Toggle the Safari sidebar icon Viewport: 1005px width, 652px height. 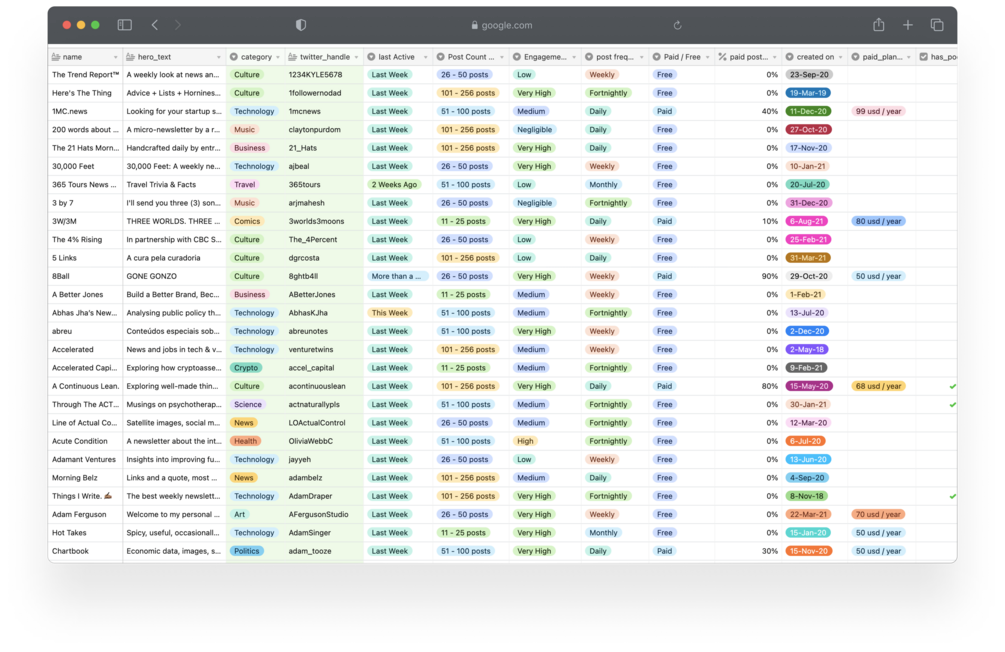124,25
